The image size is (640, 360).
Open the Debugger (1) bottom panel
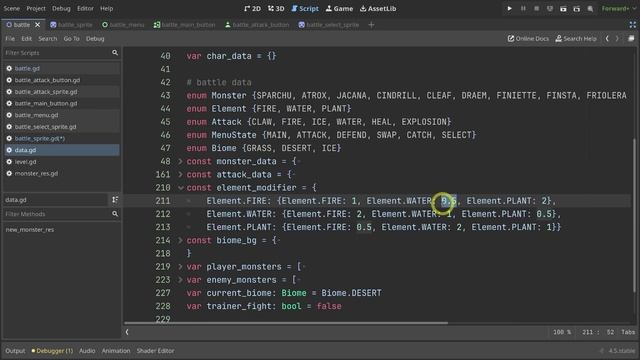tap(52, 351)
